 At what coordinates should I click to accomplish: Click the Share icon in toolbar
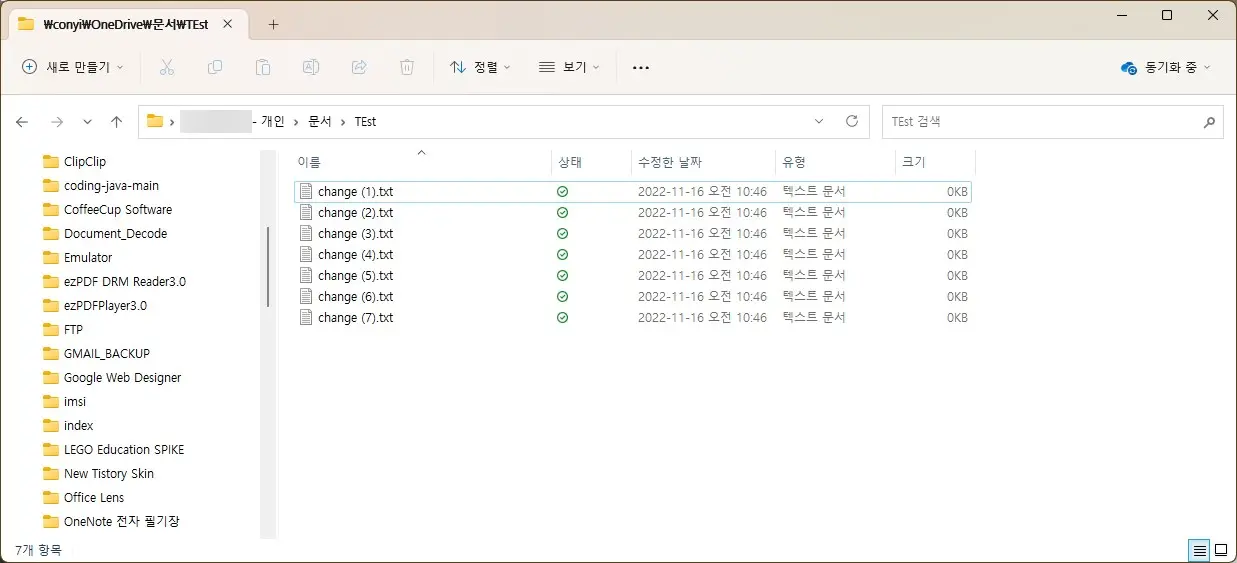coord(359,67)
